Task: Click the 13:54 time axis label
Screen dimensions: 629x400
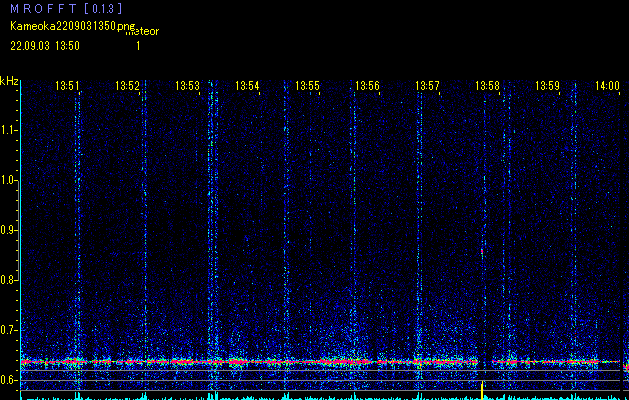Action: 247,86
